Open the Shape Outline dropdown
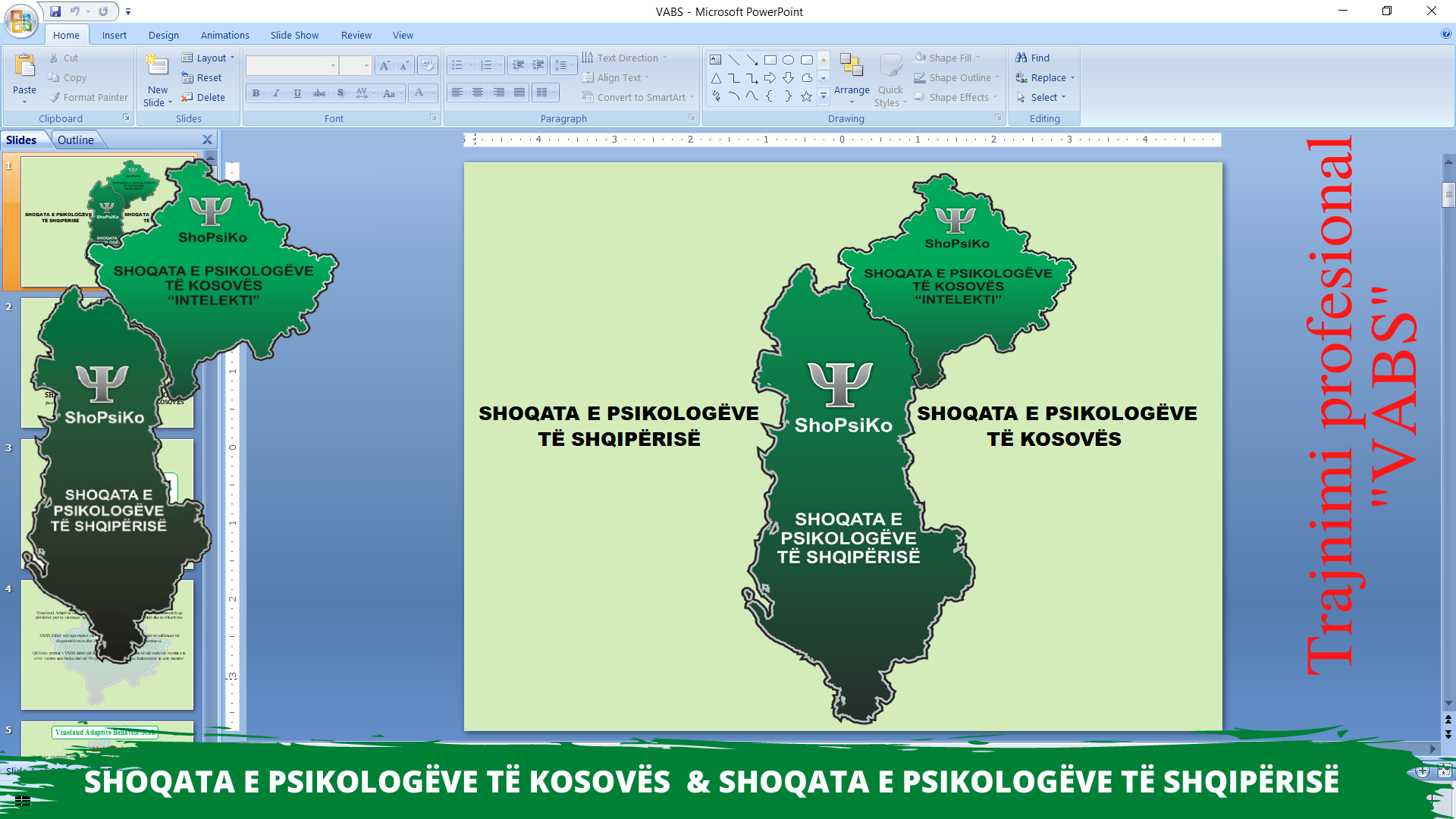The width and height of the screenshot is (1456, 819). click(956, 77)
